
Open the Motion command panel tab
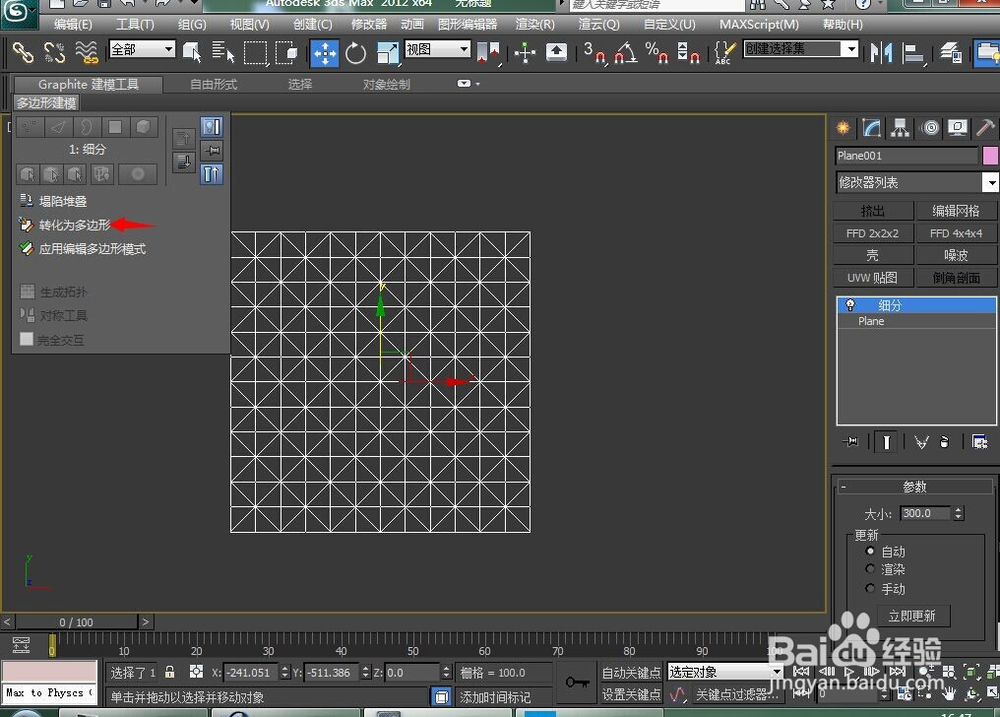tap(930, 128)
